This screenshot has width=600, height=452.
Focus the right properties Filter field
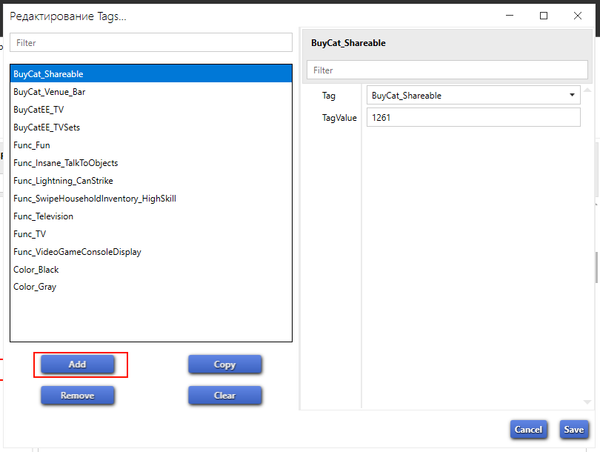coord(446,70)
